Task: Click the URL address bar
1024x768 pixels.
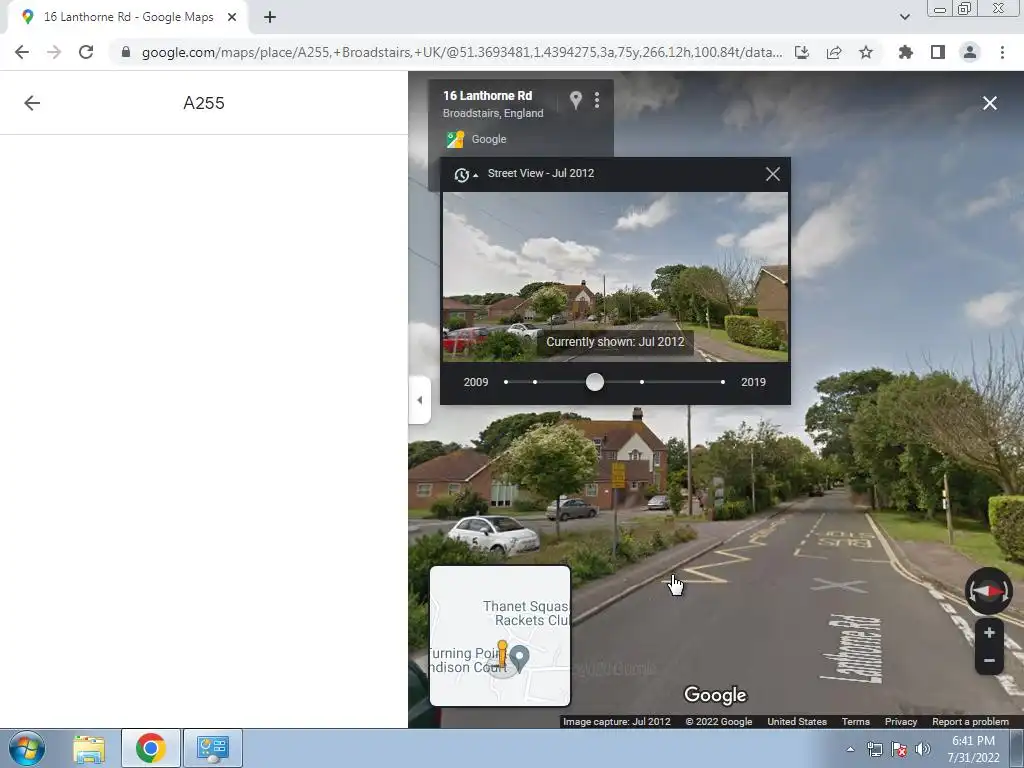Action: 461,52
